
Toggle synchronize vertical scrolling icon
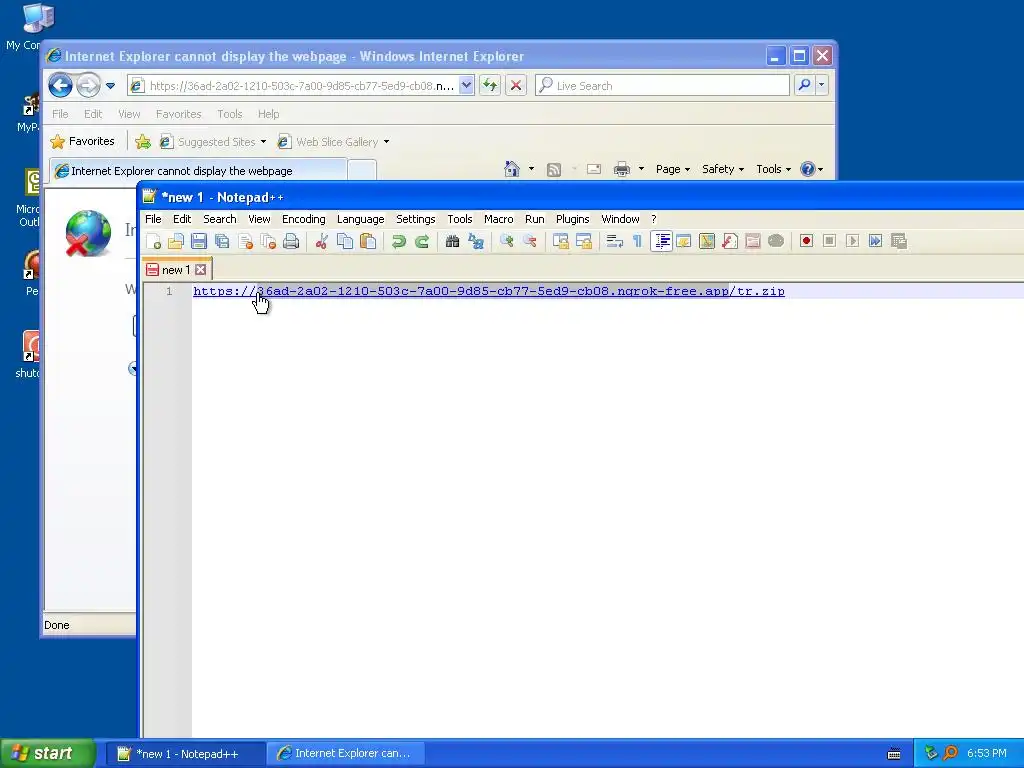tap(560, 242)
